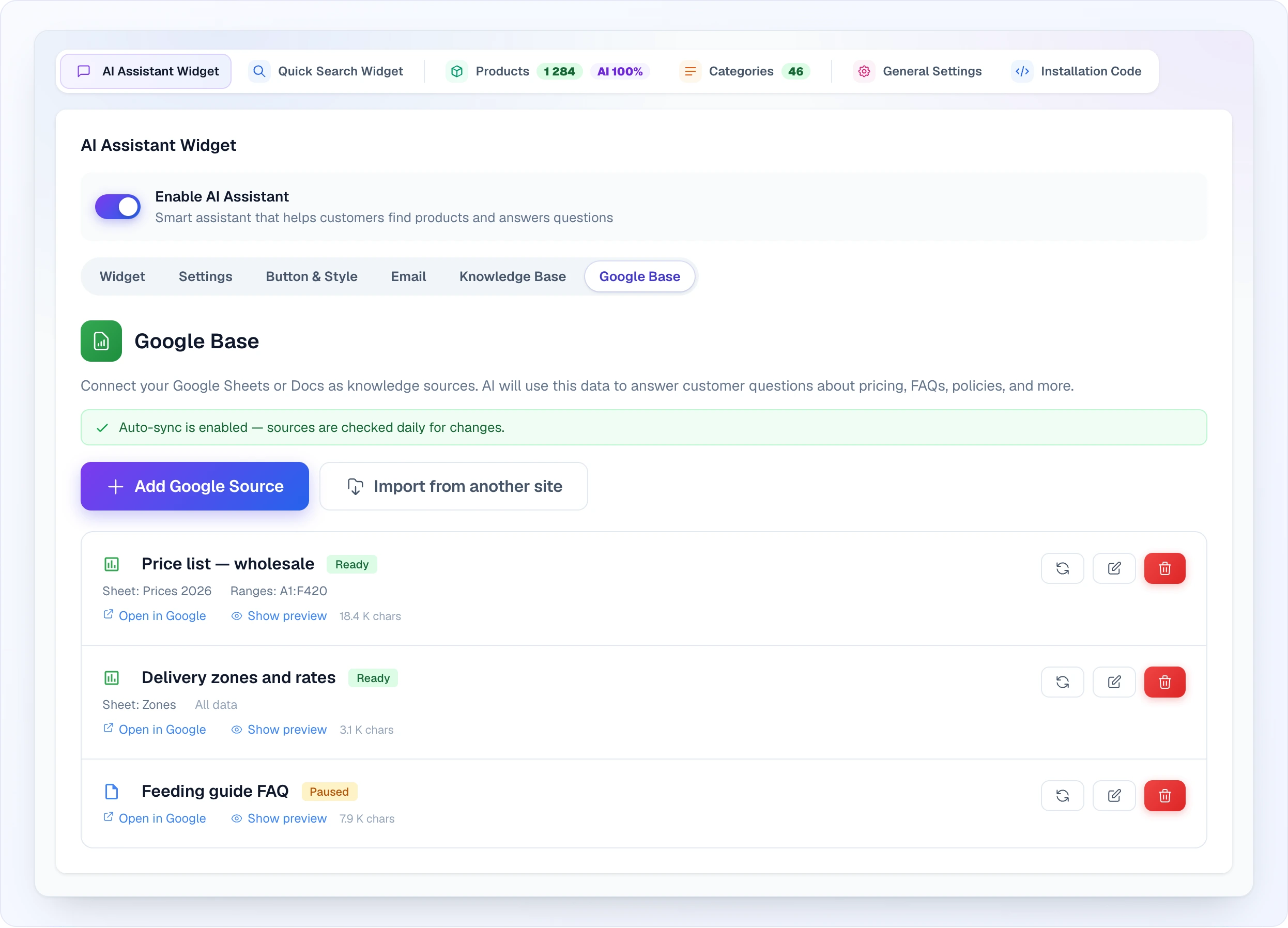
Task: Open the AI Assistant Widget tab
Action: [x=145, y=71]
